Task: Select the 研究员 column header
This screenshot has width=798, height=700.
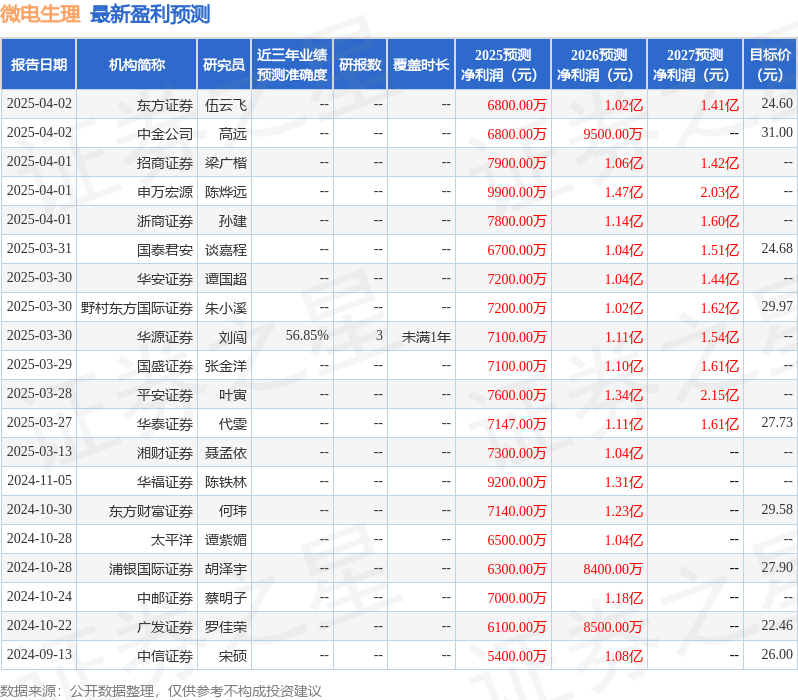Action: tap(223, 65)
